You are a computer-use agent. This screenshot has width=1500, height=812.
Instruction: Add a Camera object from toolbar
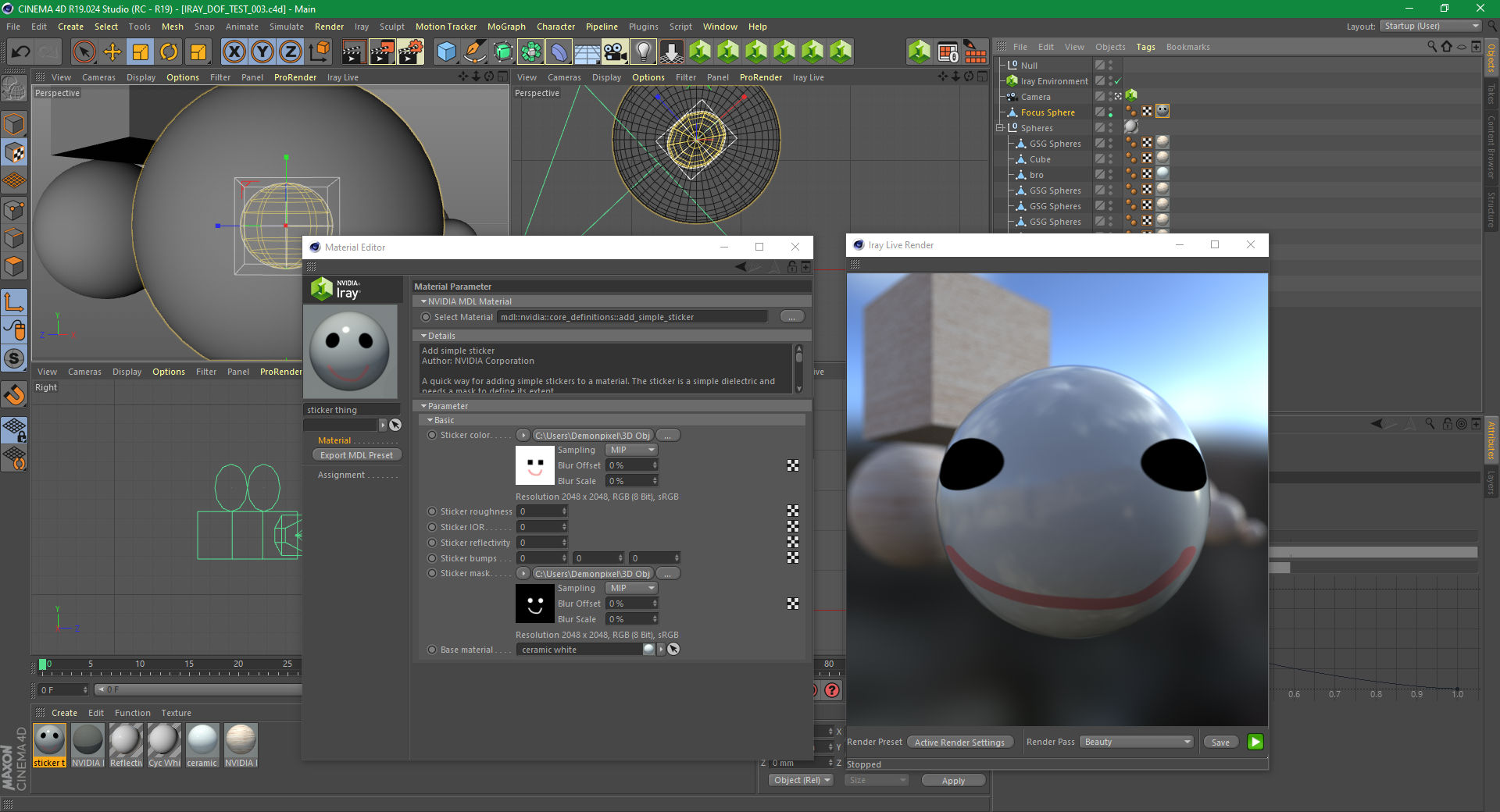[x=615, y=52]
